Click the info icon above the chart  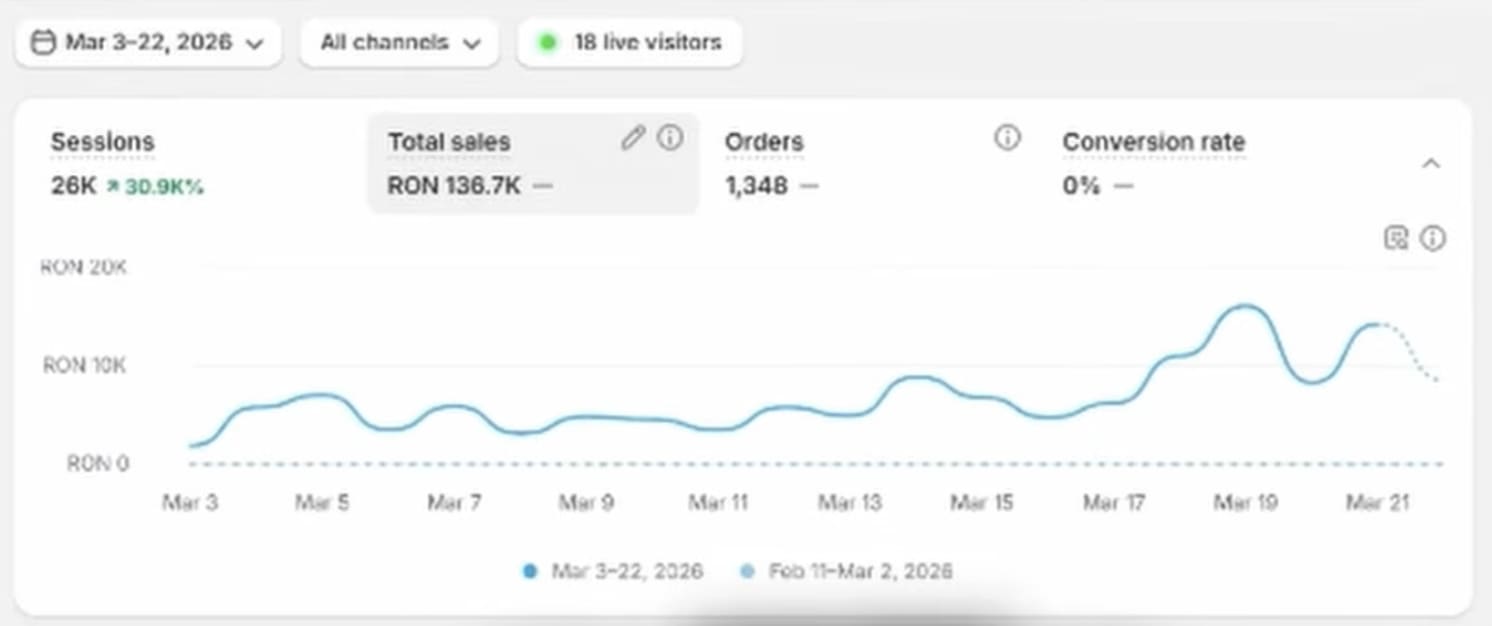click(1433, 238)
